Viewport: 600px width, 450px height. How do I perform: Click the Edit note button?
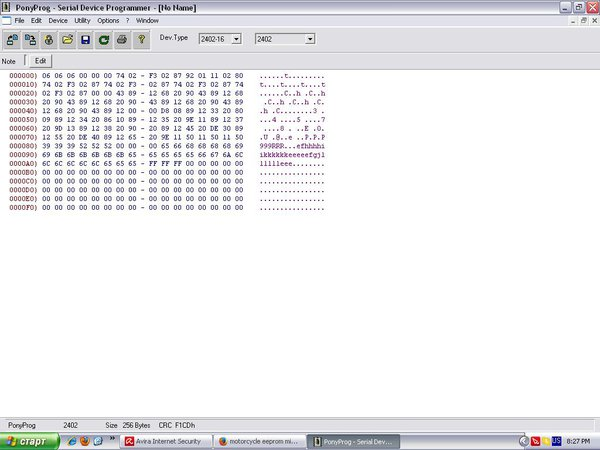pyautogui.click(x=41, y=61)
